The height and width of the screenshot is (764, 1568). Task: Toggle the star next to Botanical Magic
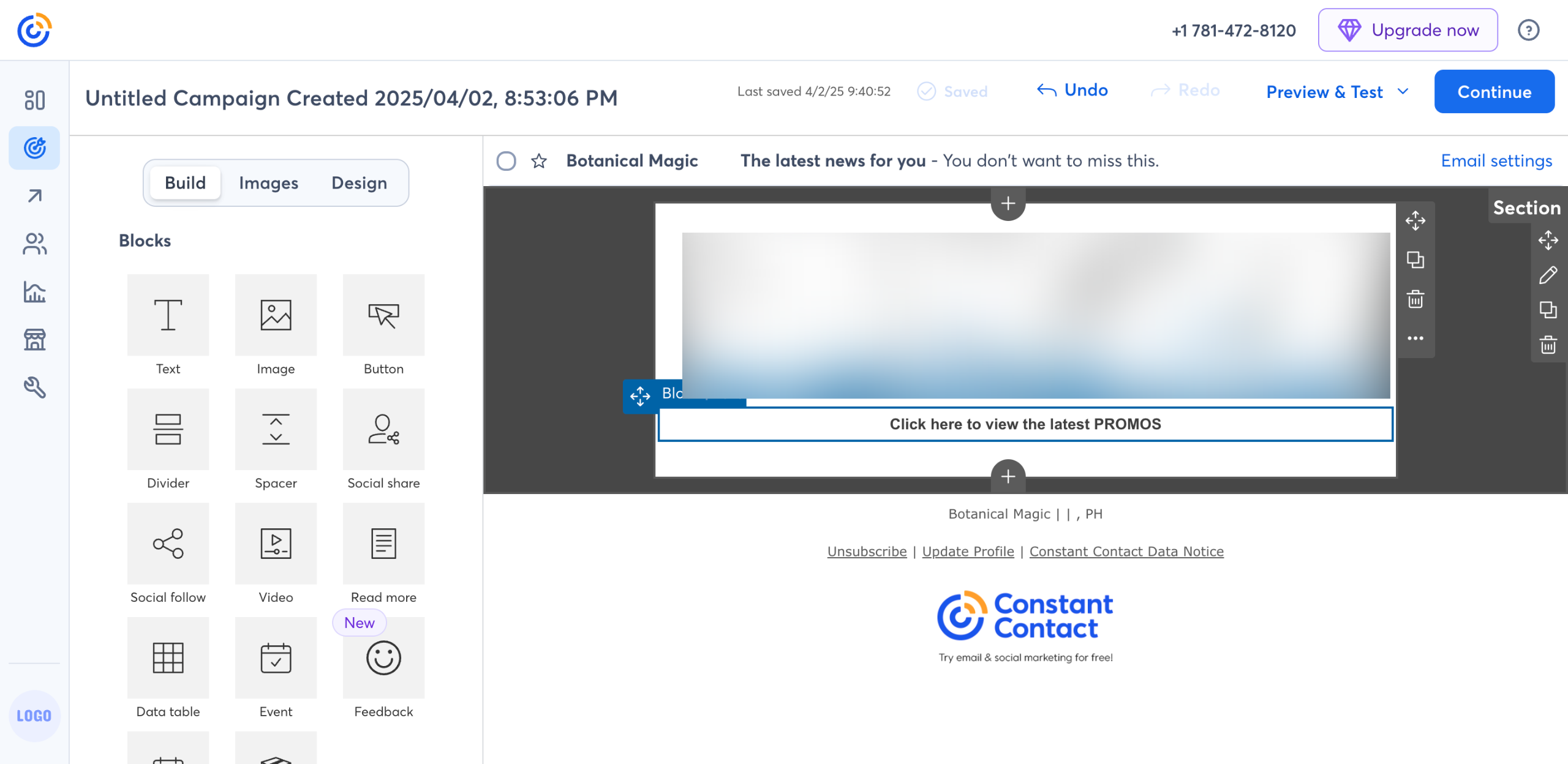tap(539, 161)
